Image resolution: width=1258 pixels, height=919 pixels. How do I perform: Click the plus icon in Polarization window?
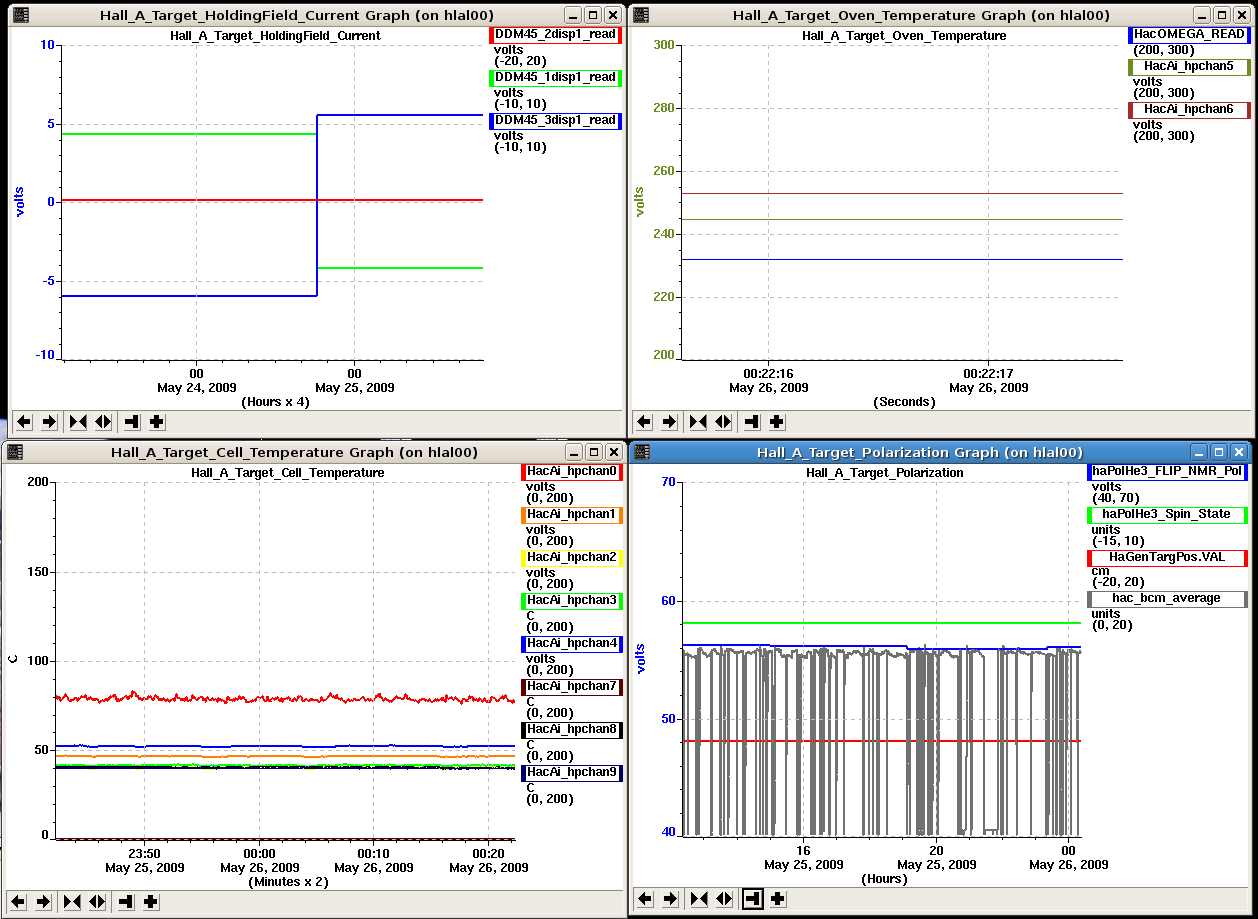pyautogui.click(x=778, y=899)
